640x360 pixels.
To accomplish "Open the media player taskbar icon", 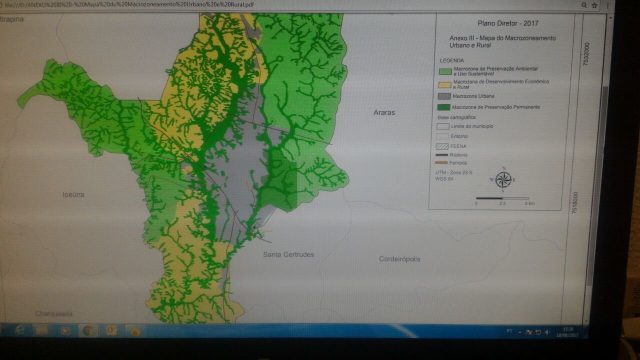I will point(65,331).
